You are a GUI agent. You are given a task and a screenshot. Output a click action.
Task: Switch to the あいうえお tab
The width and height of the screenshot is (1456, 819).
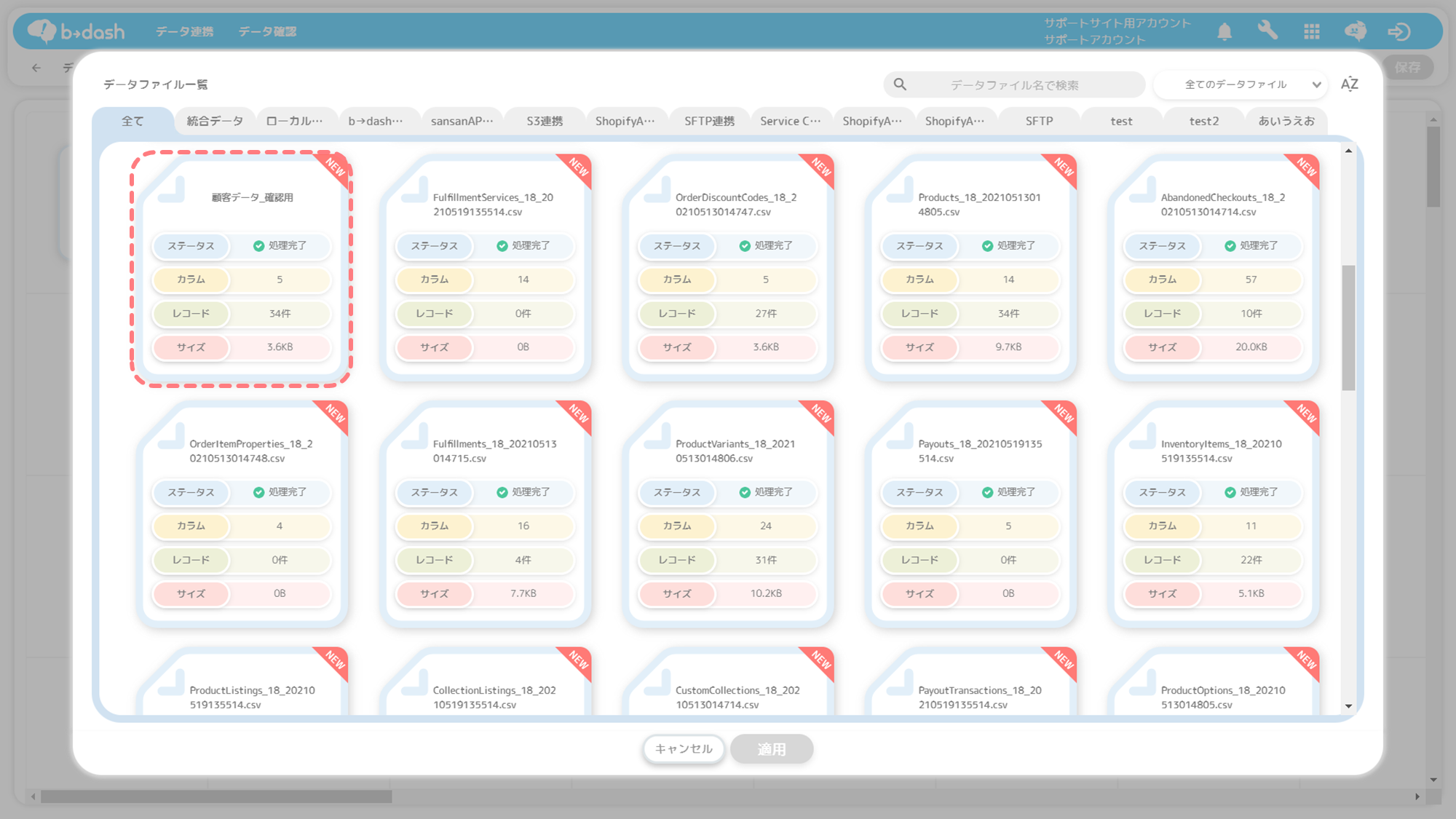point(1286,121)
